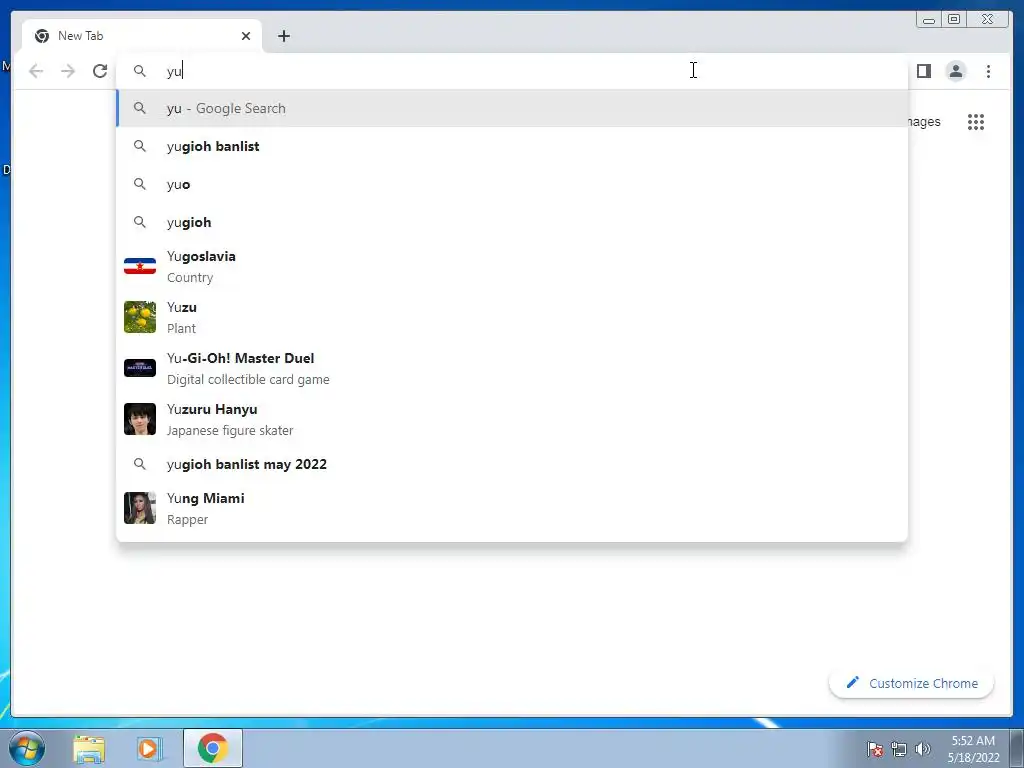Choose Yu-Gi-Oh! Master Duel suggestion
1024x768 pixels.
click(x=512, y=368)
